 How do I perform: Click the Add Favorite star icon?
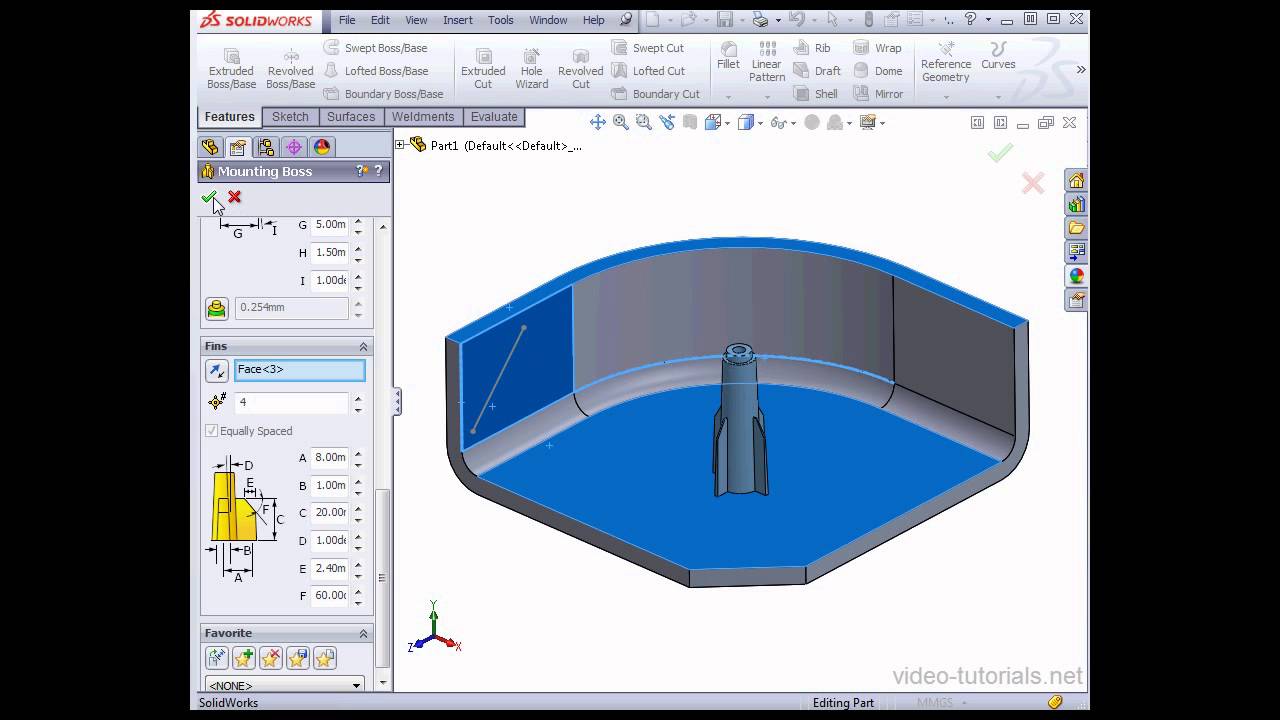(x=243, y=658)
